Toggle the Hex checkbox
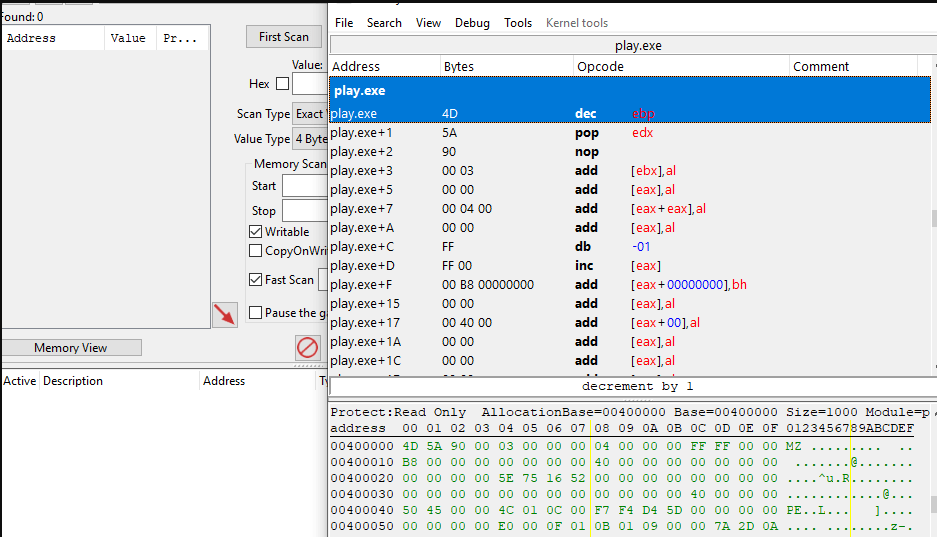Image resolution: width=937 pixels, height=537 pixels. tap(283, 84)
